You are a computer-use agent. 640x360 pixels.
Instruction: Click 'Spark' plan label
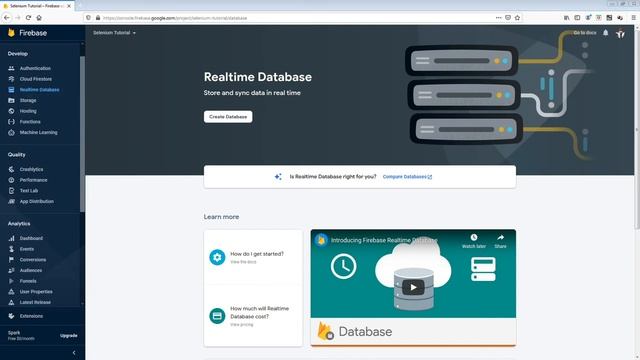pos(13,333)
